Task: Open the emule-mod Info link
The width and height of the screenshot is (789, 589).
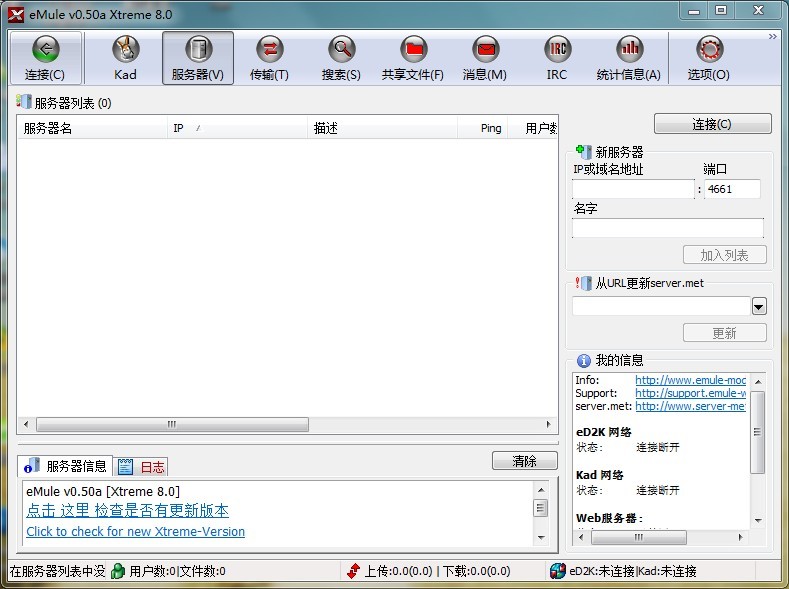Action: [x=690, y=380]
